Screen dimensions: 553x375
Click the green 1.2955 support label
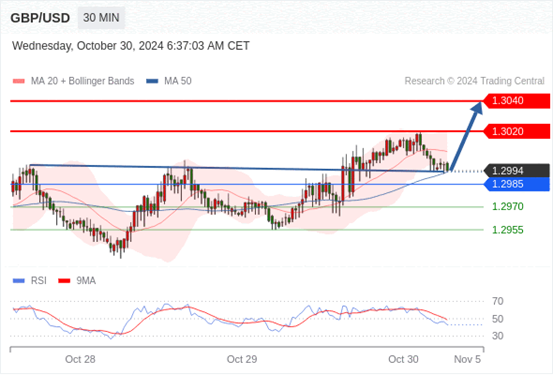point(508,230)
